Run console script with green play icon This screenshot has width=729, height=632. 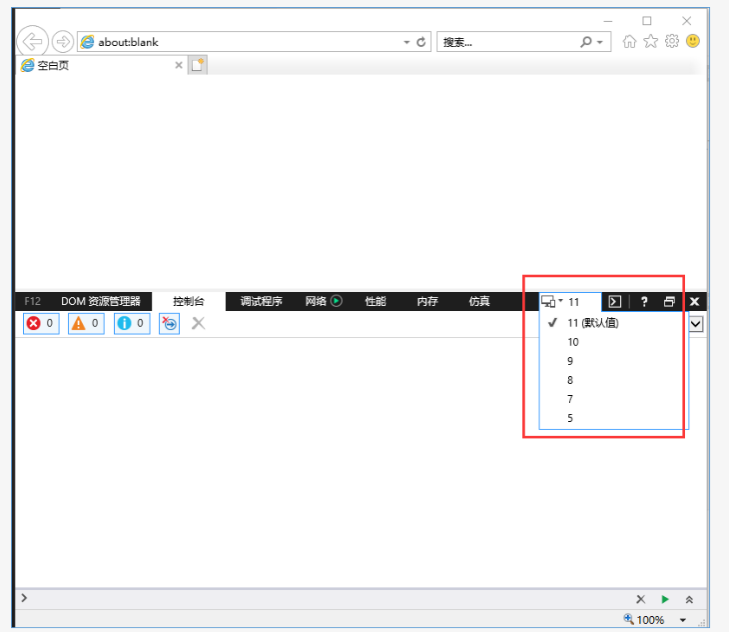pyautogui.click(x=665, y=599)
